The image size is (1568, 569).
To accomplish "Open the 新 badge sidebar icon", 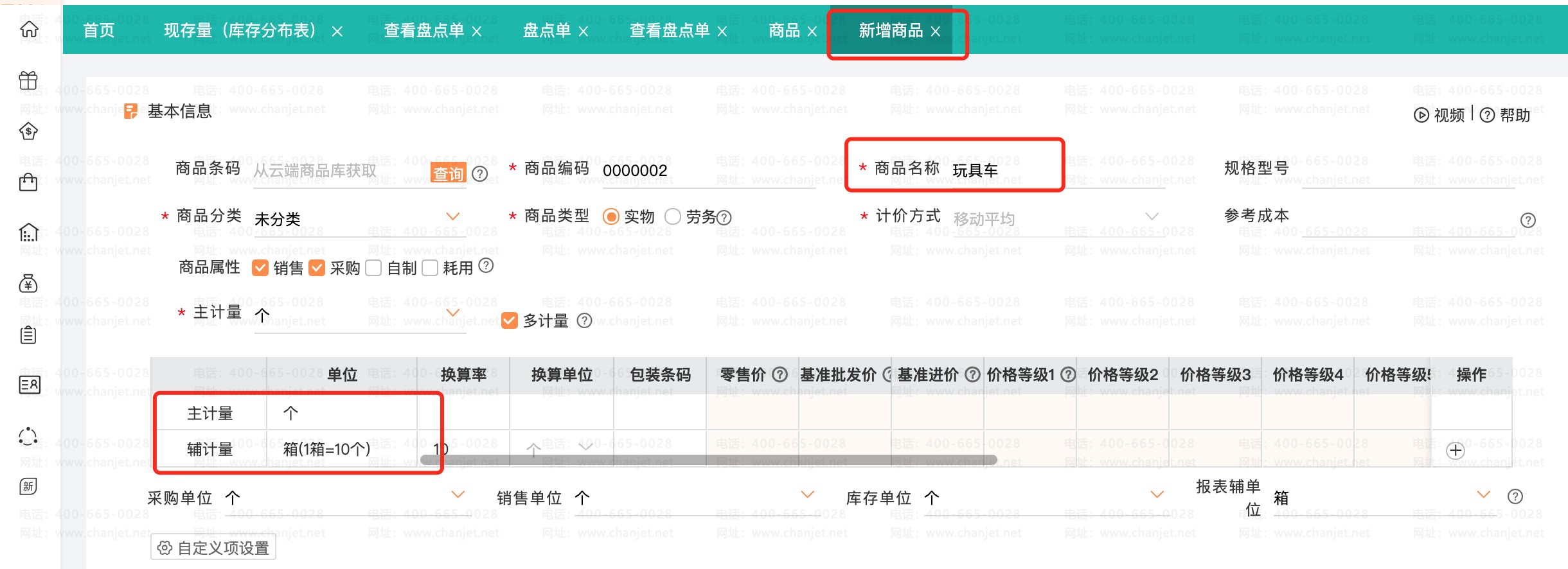I will click(28, 486).
